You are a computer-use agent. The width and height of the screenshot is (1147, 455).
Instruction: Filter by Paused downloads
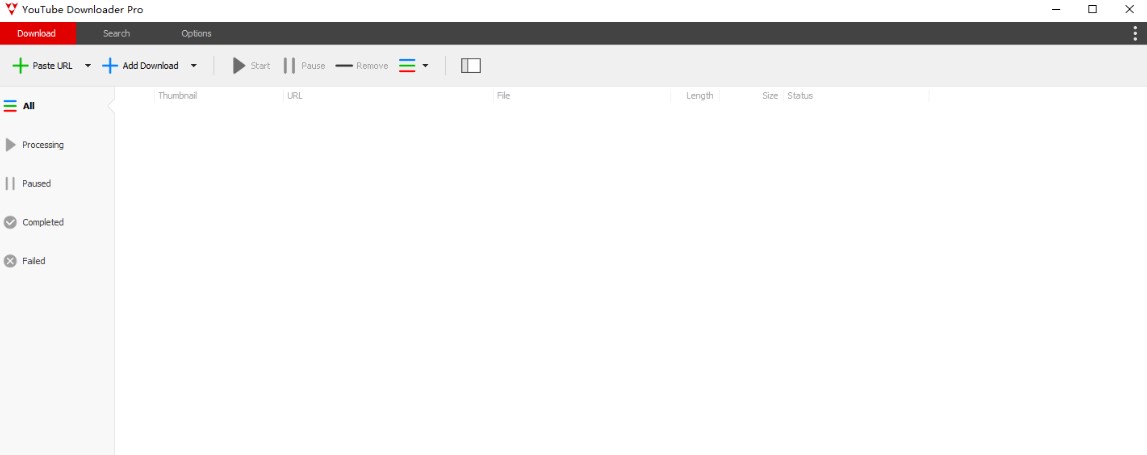36,184
